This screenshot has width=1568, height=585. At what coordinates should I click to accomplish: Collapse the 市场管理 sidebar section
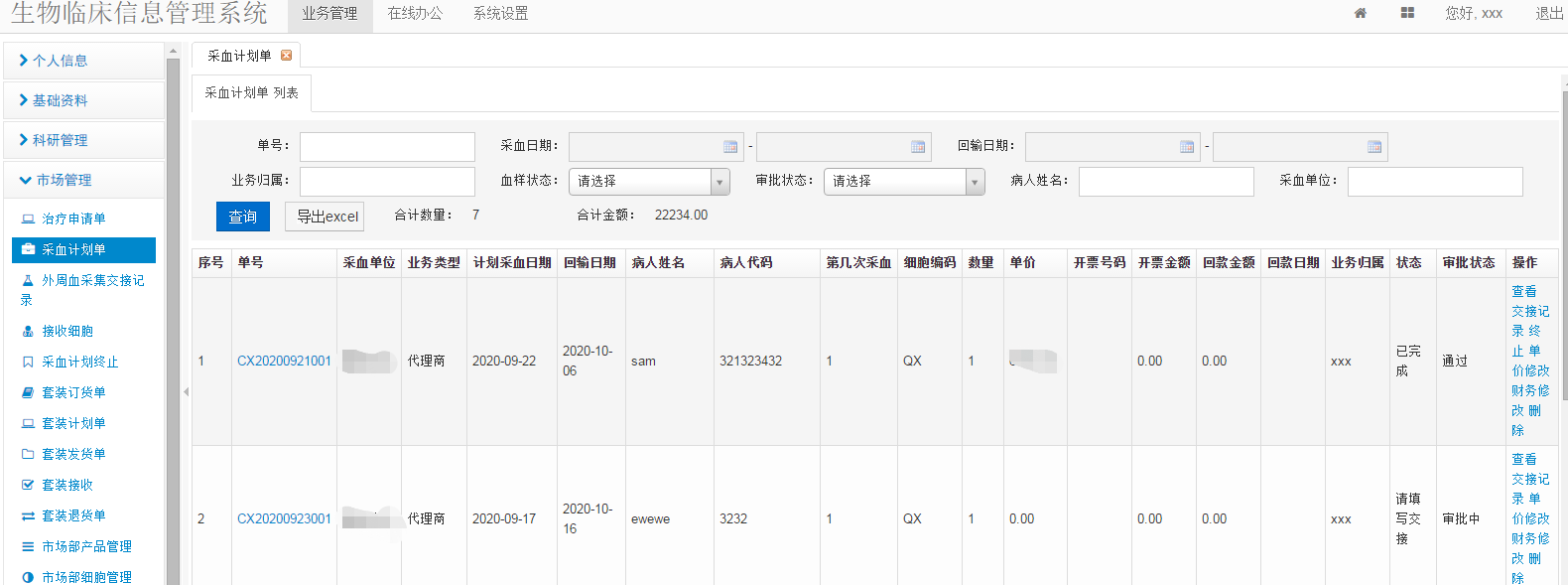[x=64, y=180]
